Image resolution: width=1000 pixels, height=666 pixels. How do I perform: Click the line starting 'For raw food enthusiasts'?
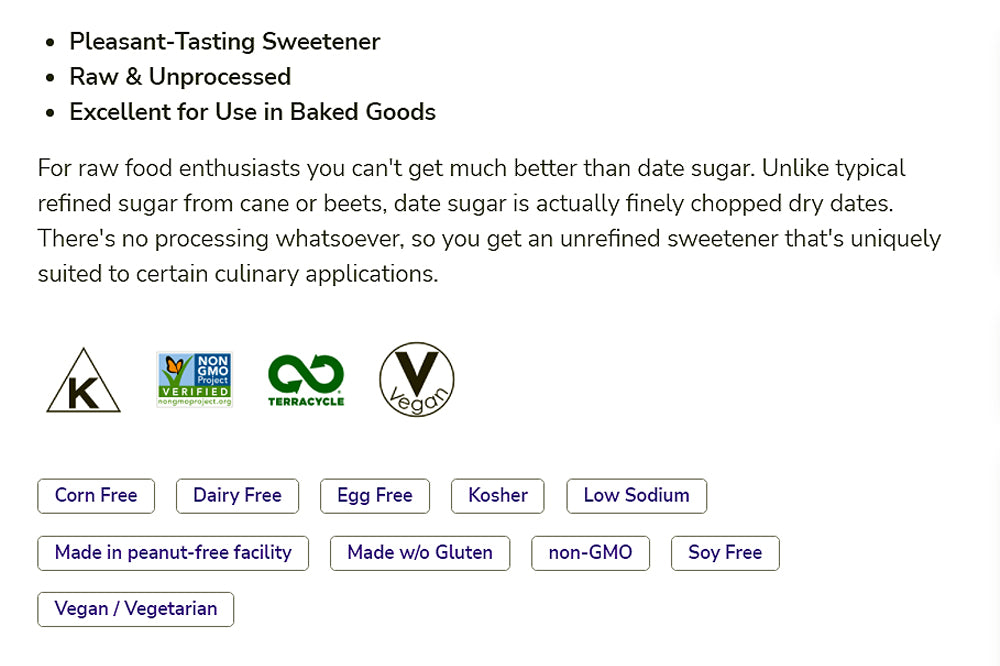(470, 168)
